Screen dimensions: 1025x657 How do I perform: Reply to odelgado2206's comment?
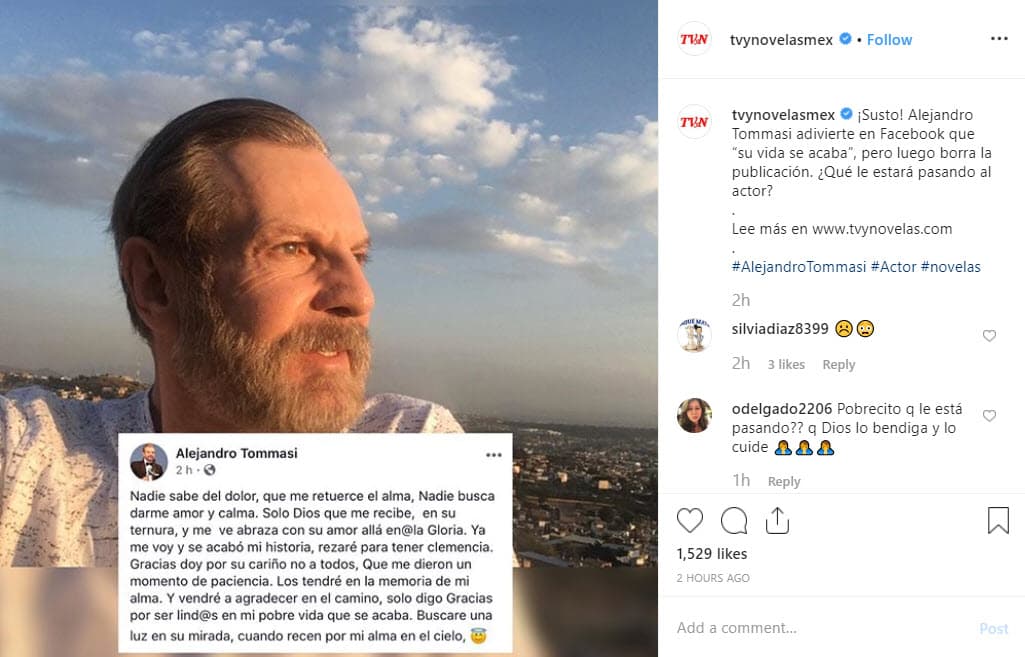(x=784, y=481)
